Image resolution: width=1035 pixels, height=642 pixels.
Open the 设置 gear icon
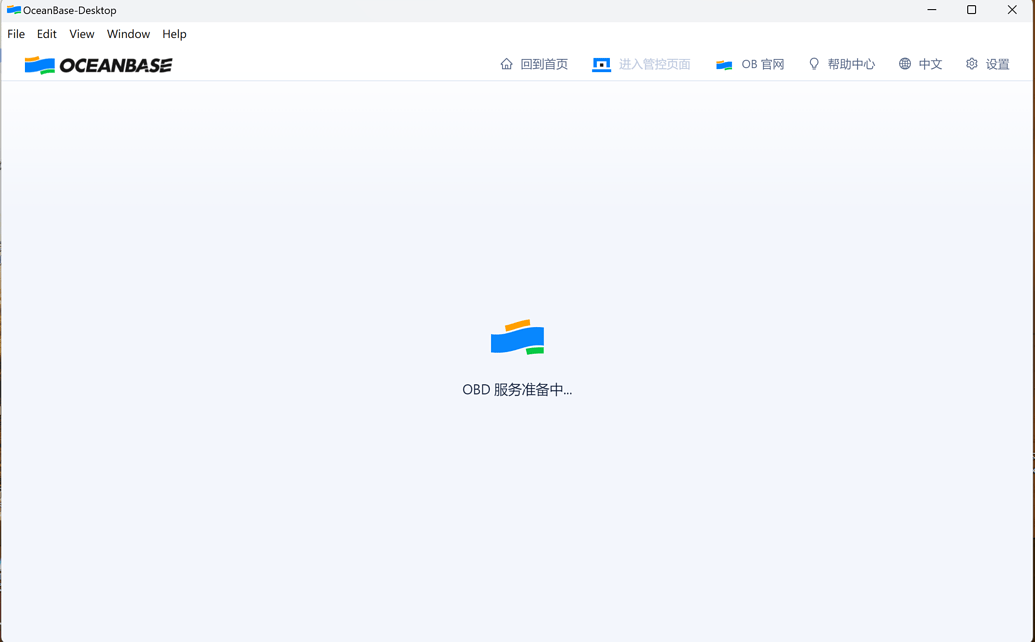click(970, 63)
